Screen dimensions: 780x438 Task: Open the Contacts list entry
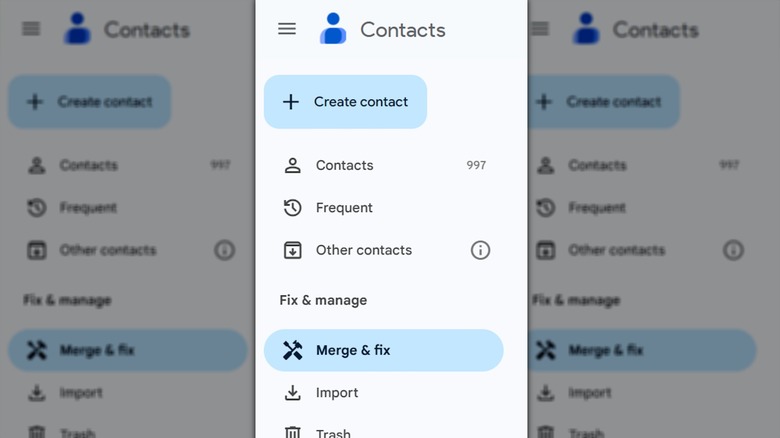pyautogui.click(x=345, y=166)
